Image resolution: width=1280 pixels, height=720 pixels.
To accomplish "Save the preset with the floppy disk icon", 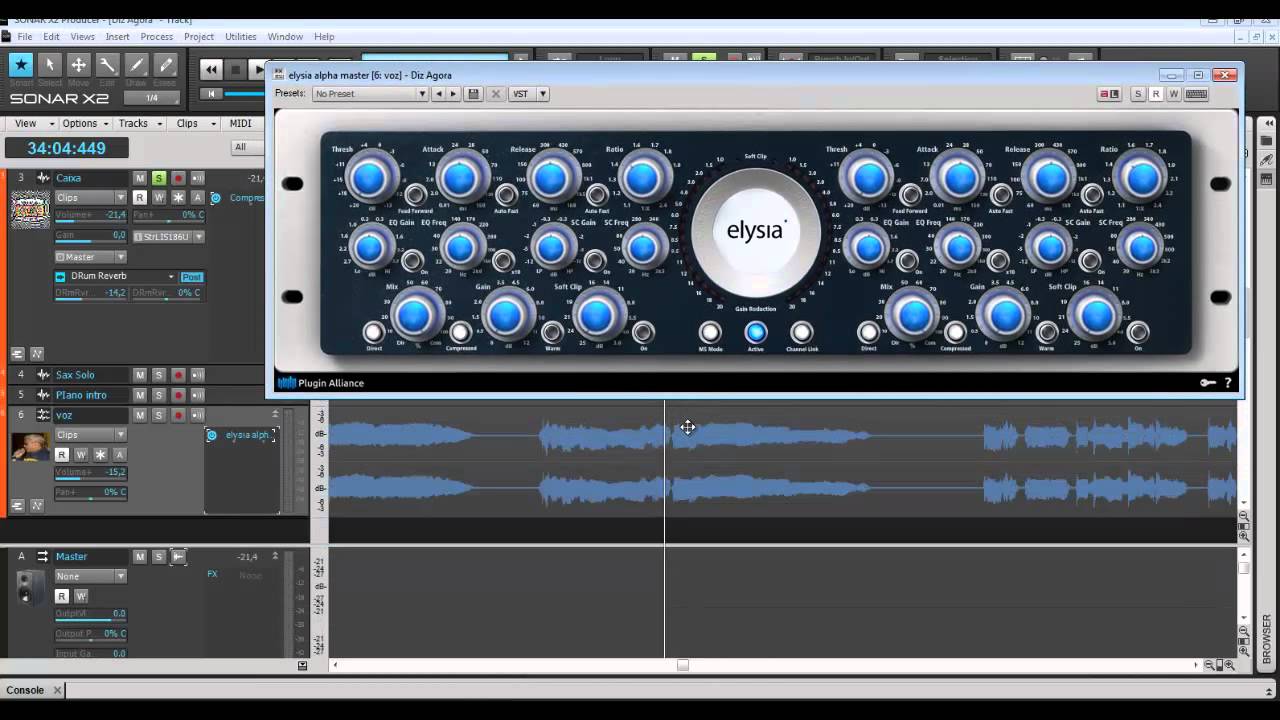I will (x=473, y=94).
